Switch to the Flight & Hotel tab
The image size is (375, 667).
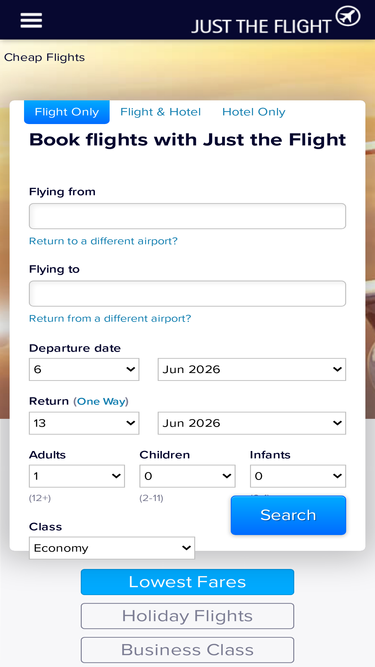160,112
